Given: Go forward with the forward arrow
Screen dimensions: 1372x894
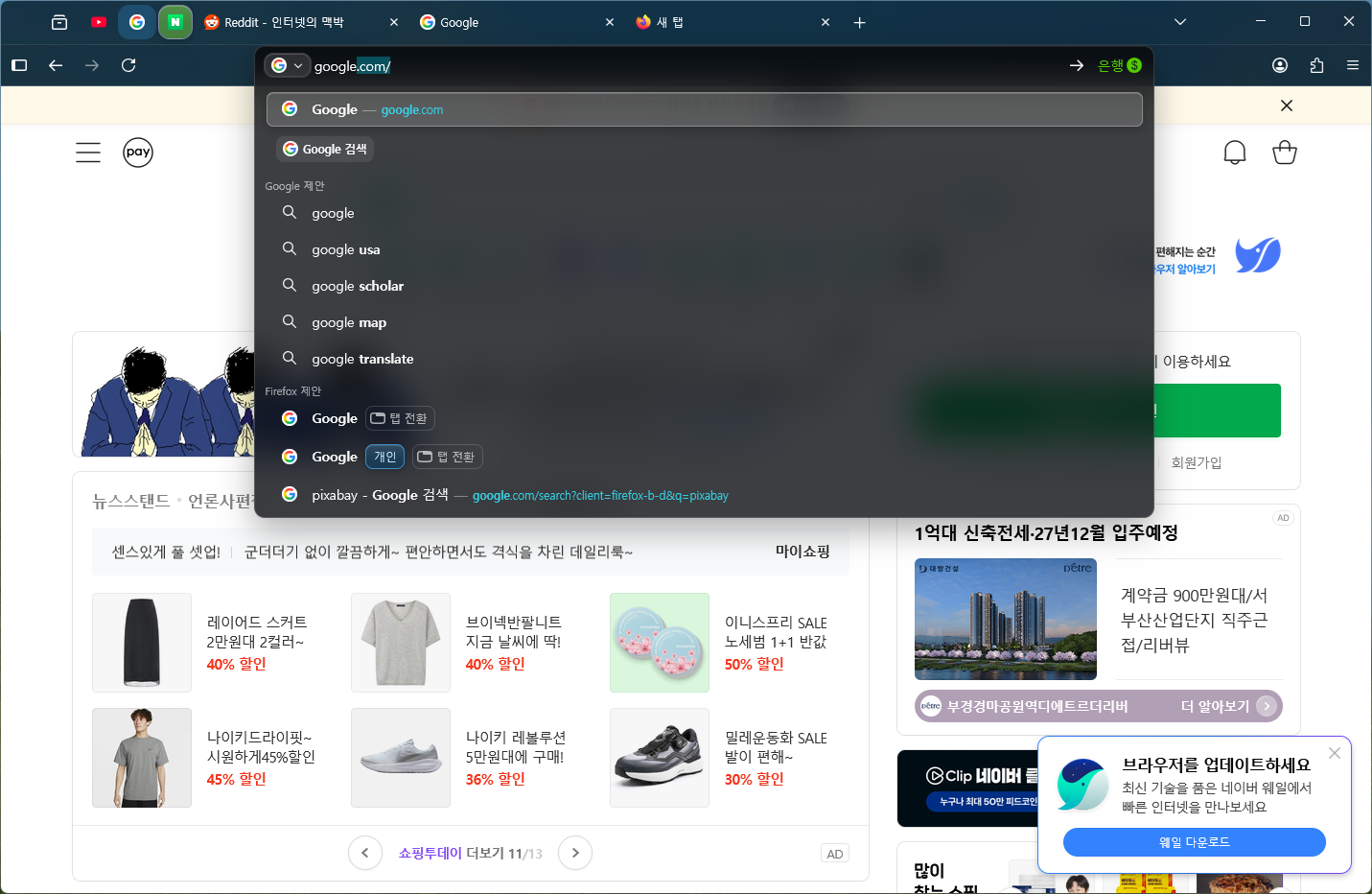Looking at the screenshot, I should 92,65.
